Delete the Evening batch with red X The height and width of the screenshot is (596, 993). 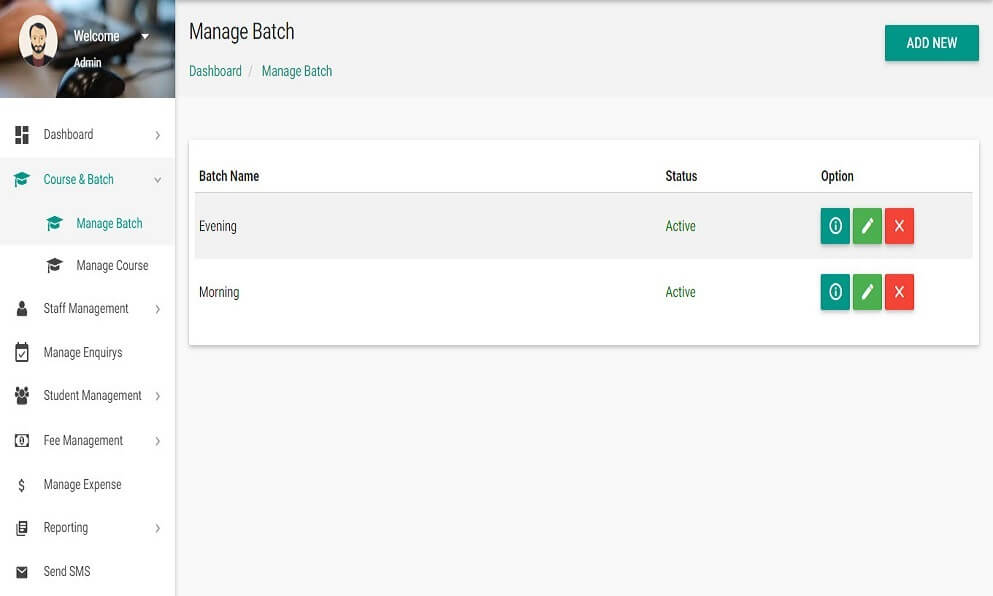pos(899,226)
